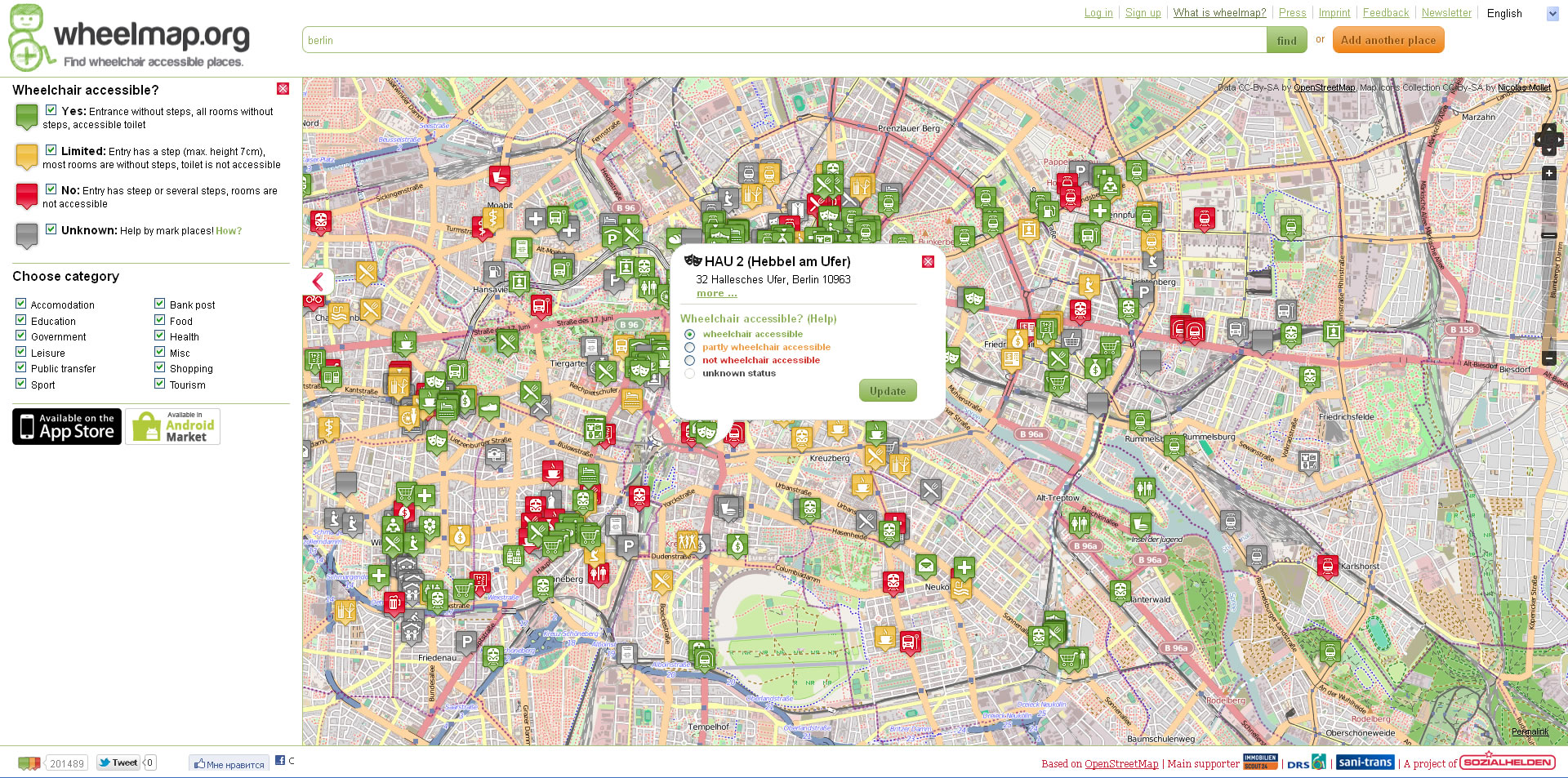Pan the map right
Screen dimensions: 1568x778
point(1559,140)
